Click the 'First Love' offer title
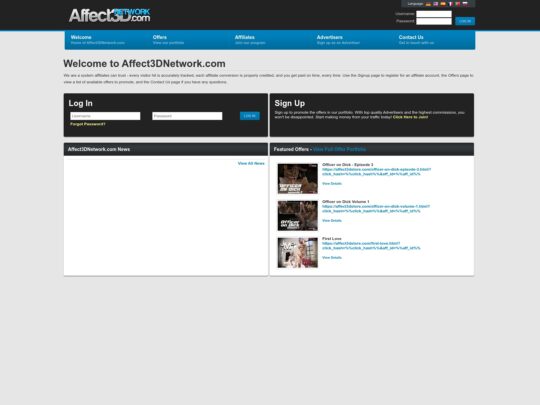The image size is (540, 405). [332, 238]
